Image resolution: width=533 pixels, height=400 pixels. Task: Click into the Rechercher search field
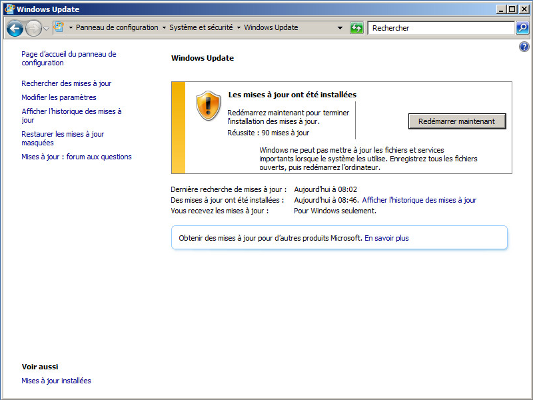click(441, 28)
